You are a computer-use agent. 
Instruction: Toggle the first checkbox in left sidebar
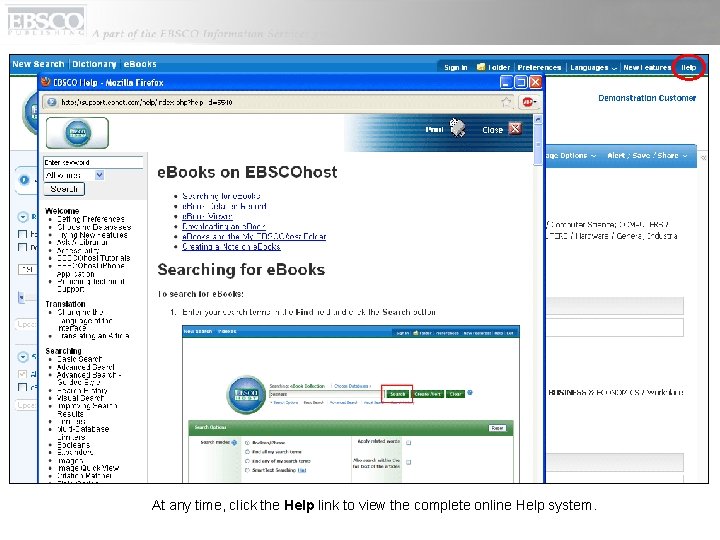pyautogui.click(x=22, y=234)
